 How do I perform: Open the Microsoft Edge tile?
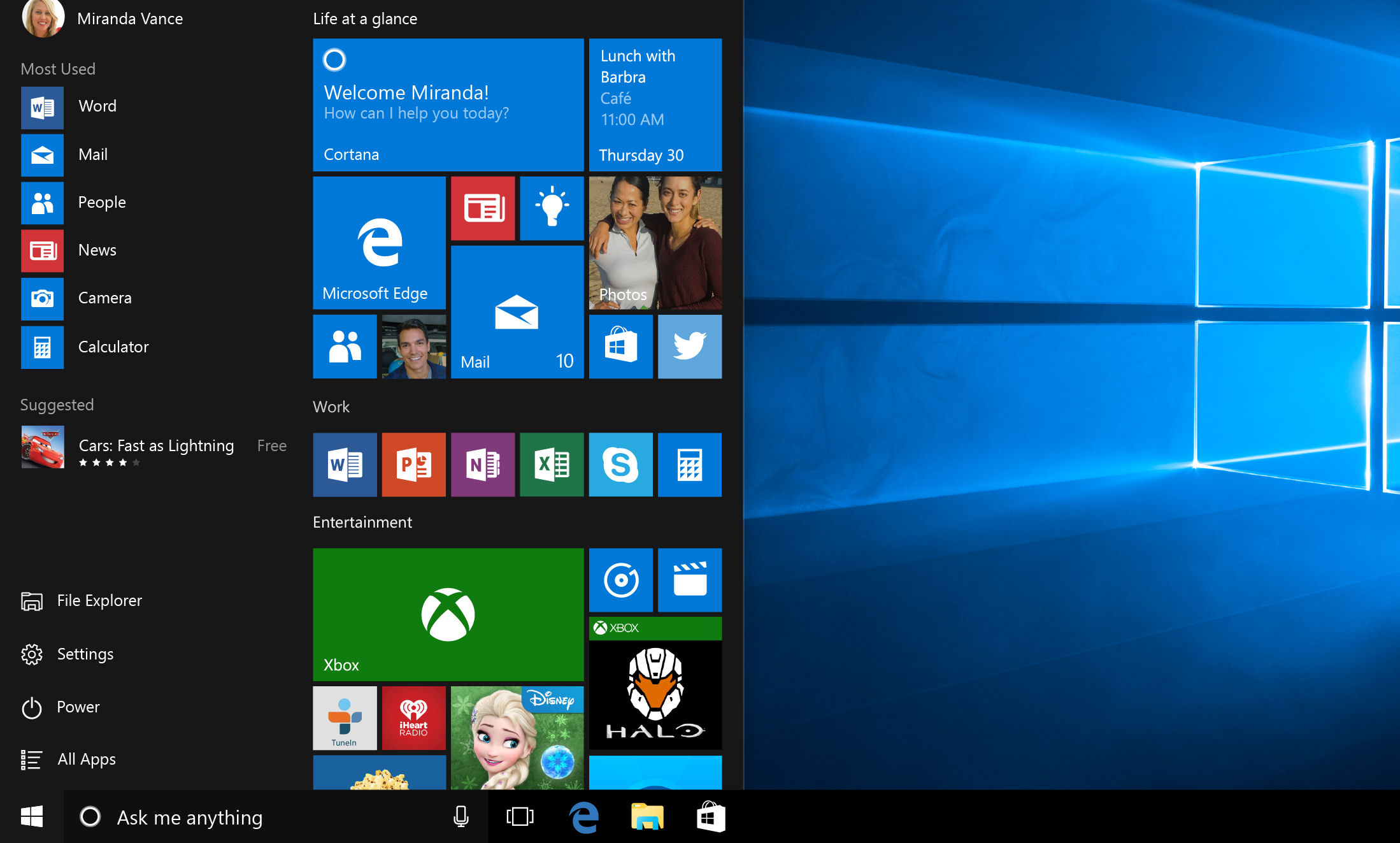click(379, 242)
